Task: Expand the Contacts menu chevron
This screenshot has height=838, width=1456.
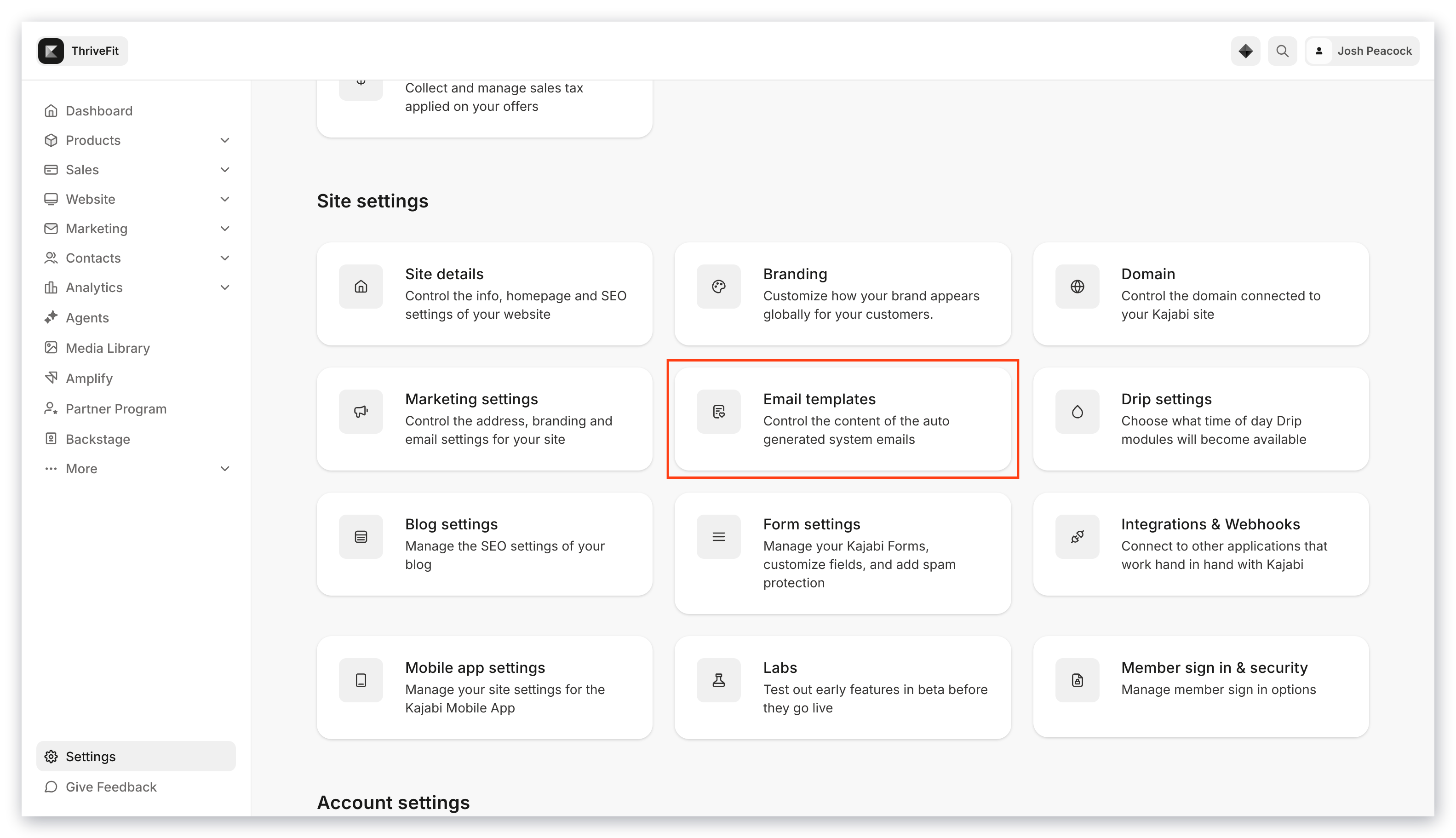Action: point(224,257)
